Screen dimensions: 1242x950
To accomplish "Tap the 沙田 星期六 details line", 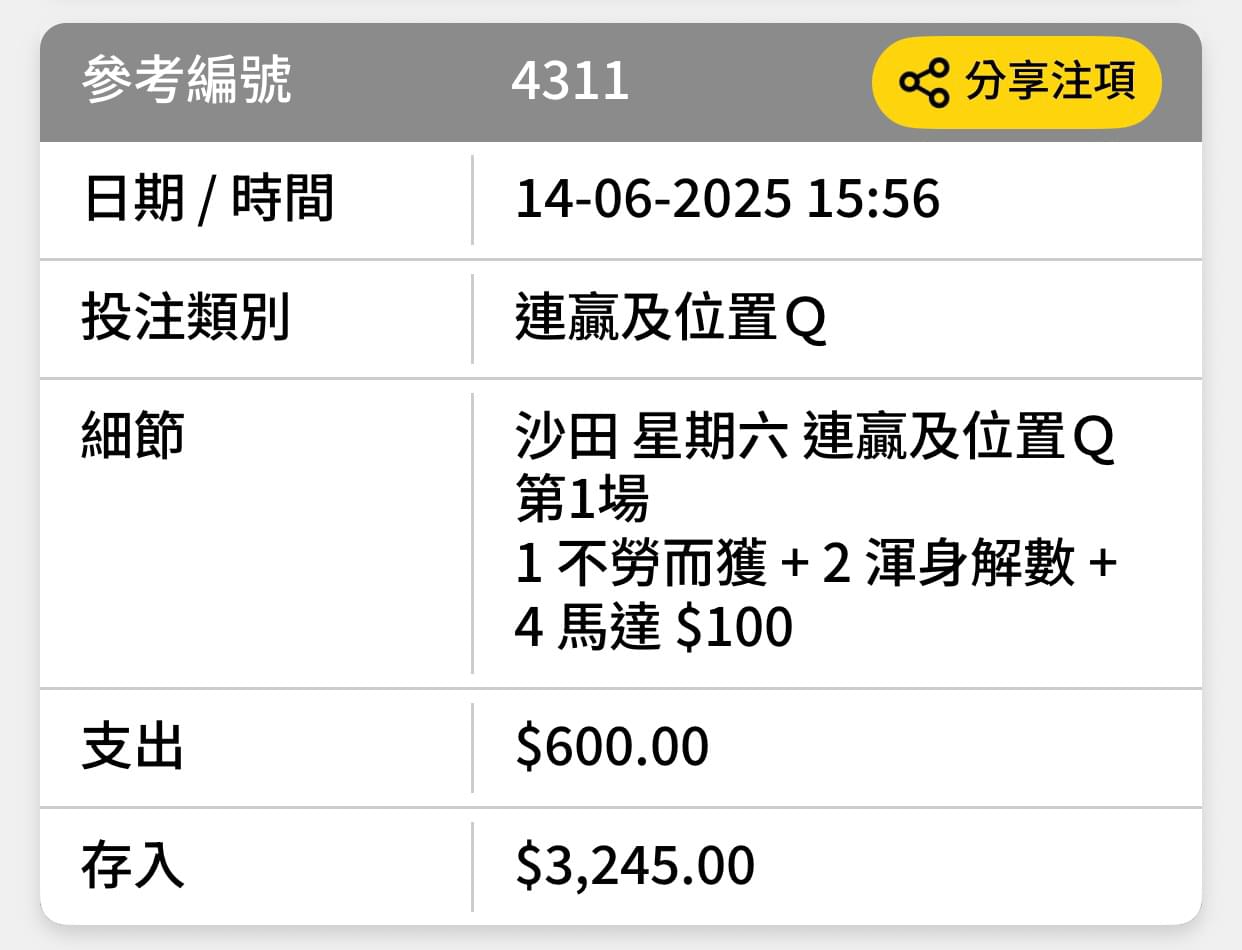I will tap(815, 438).
